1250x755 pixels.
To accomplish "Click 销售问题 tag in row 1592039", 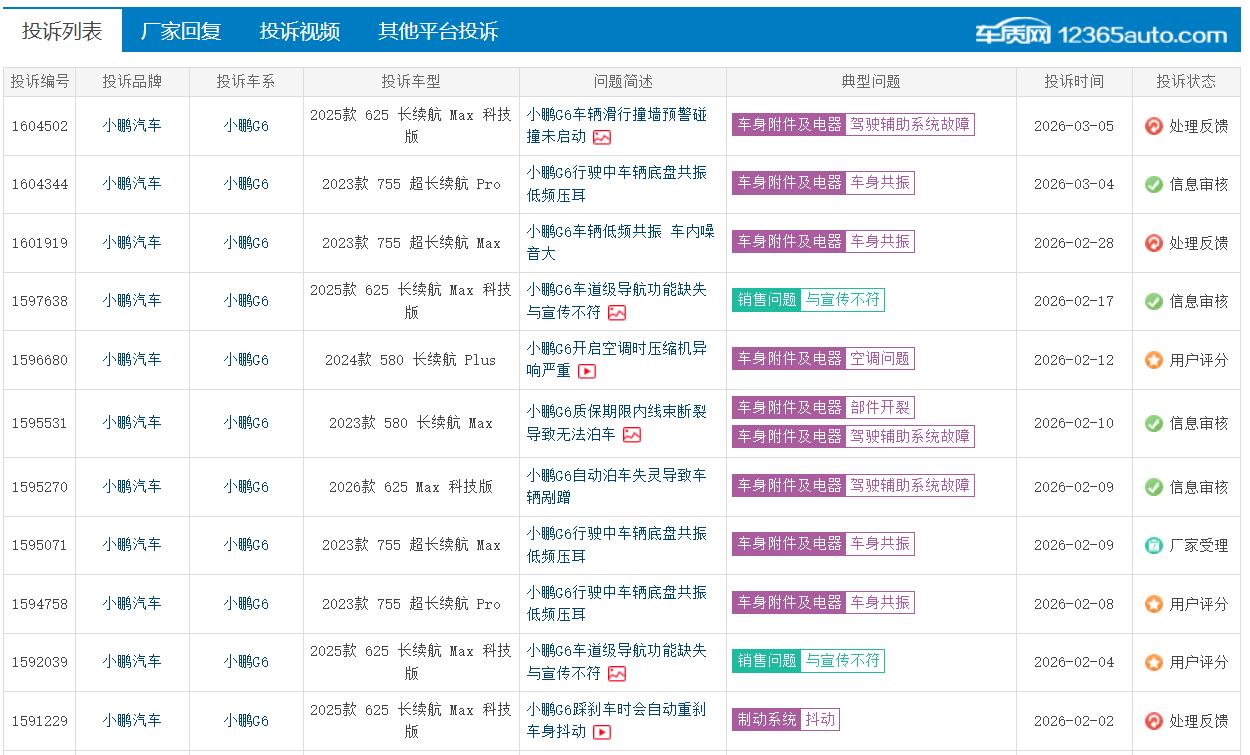I will pyautogui.click(x=767, y=661).
